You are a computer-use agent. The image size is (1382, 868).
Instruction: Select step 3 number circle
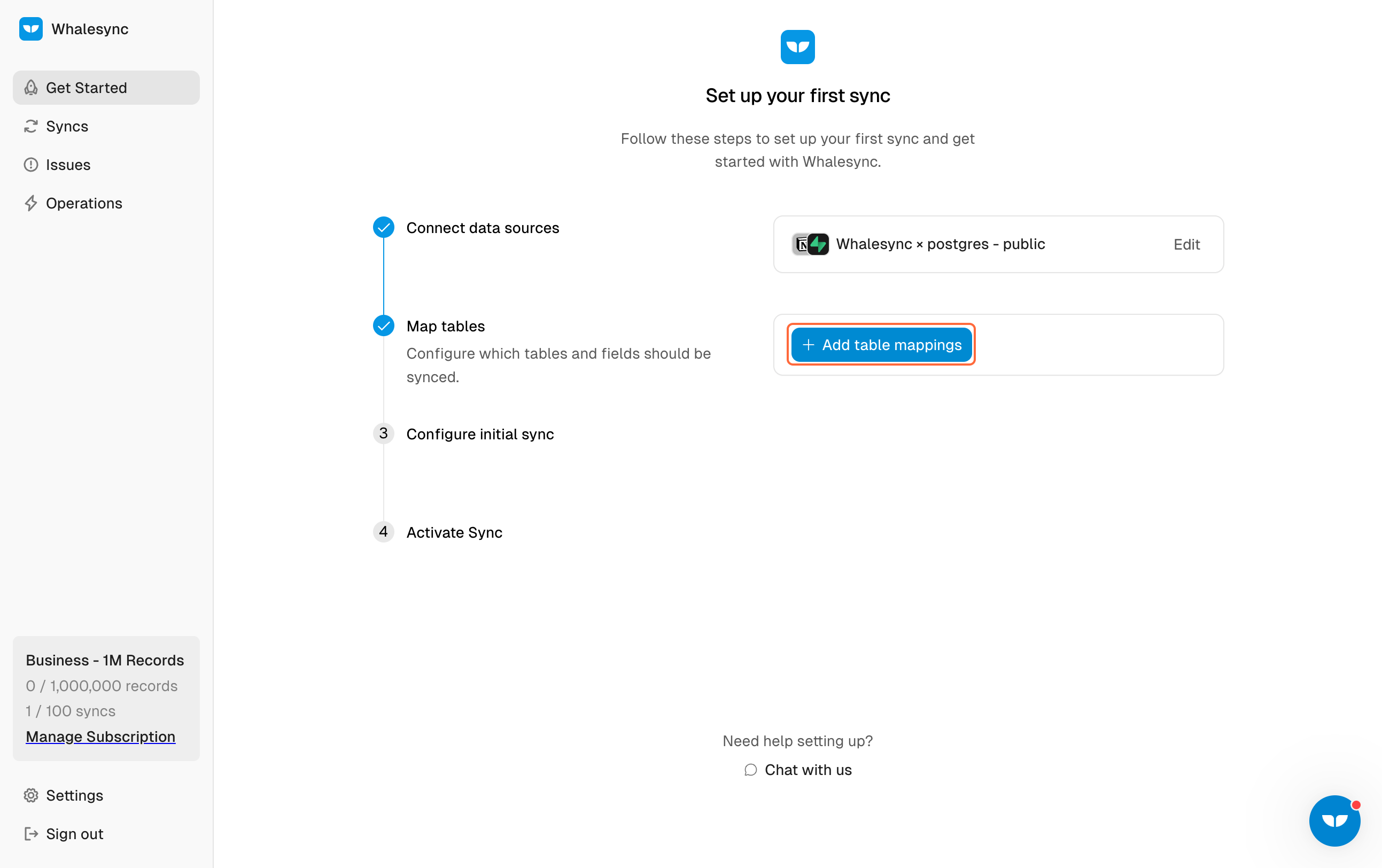point(383,433)
